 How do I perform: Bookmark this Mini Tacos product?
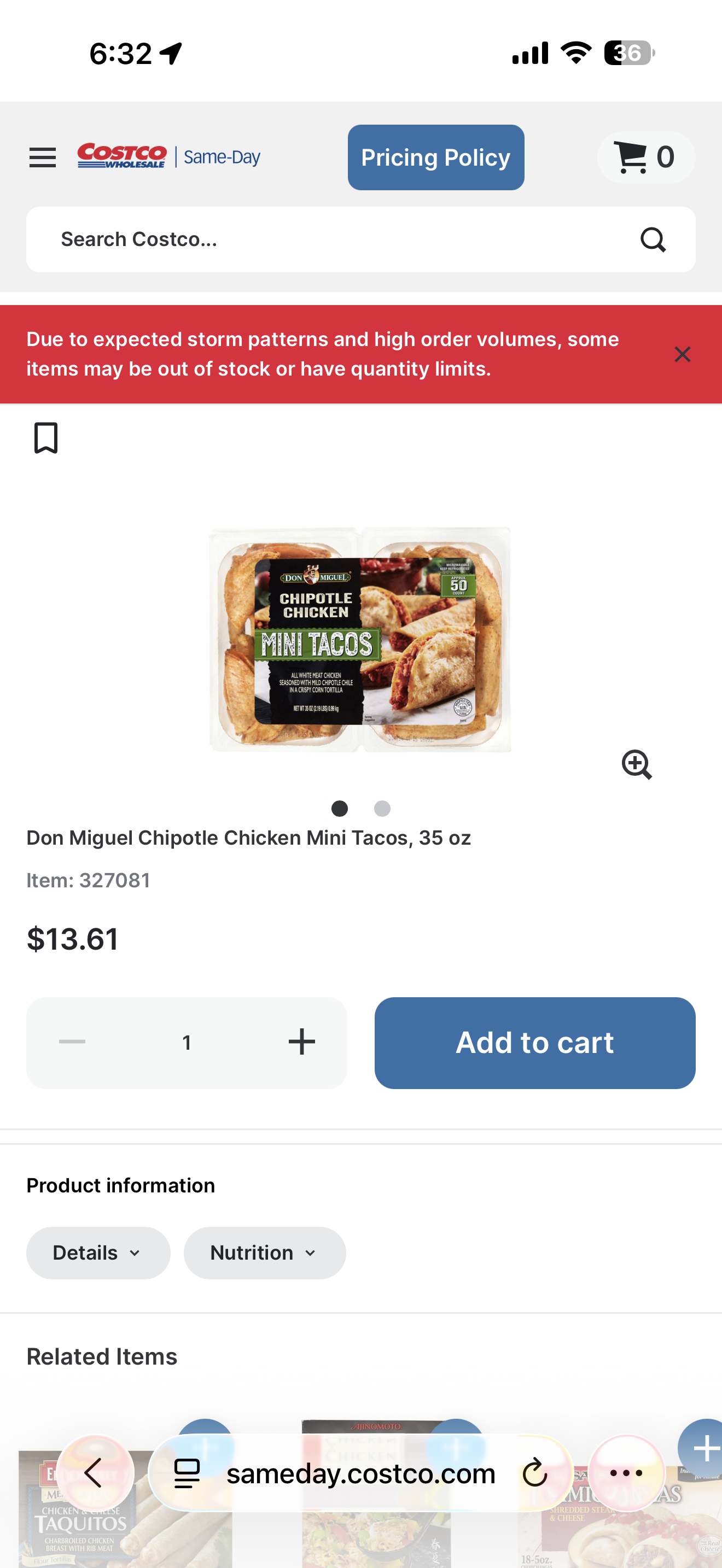click(x=45, y=438)
